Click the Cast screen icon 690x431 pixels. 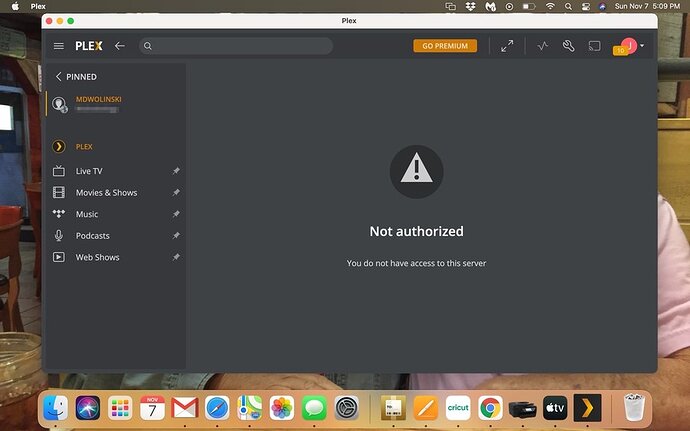(x=595, y=46)
